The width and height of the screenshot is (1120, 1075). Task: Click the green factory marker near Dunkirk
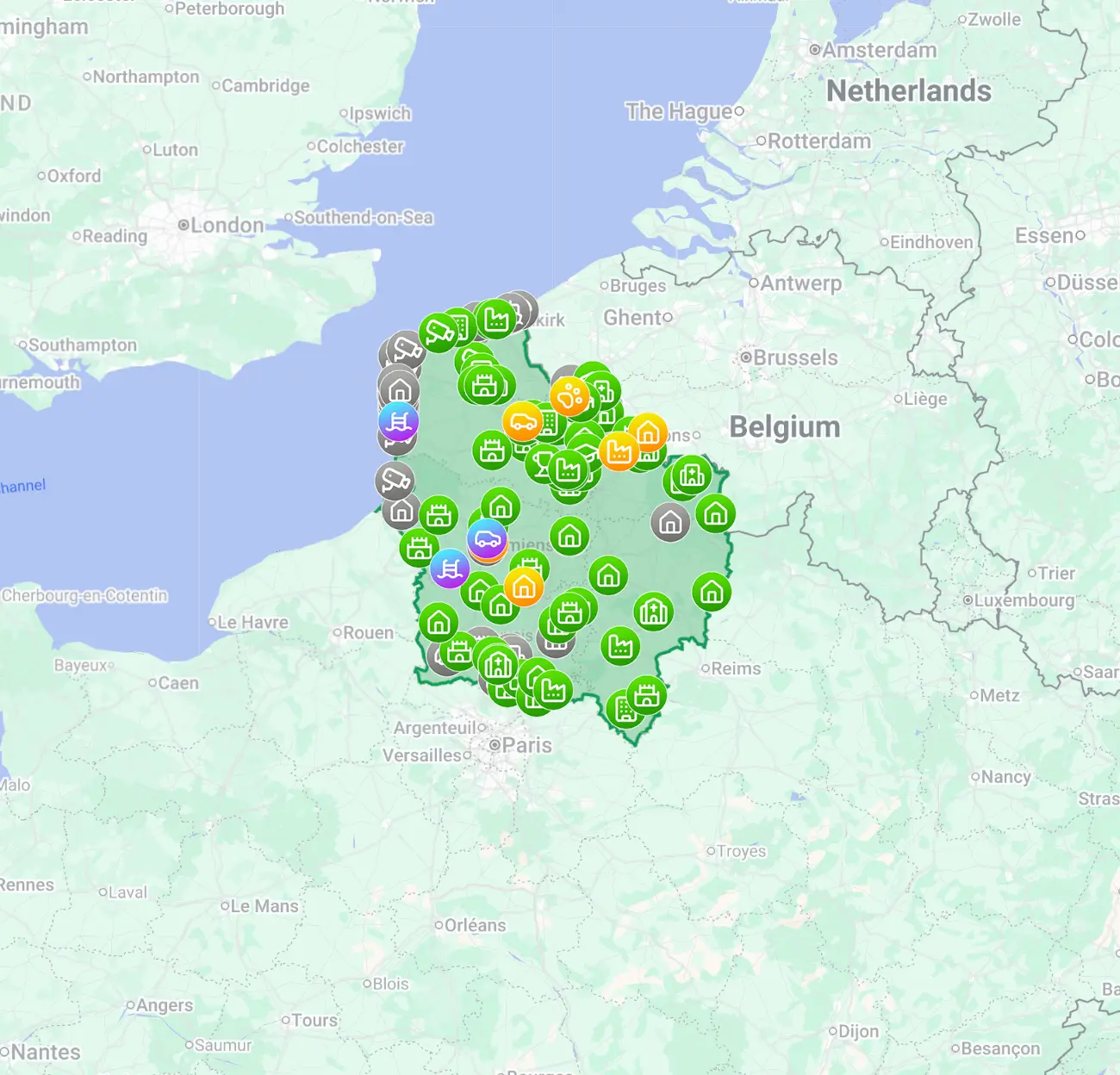[x=495, y=320]
